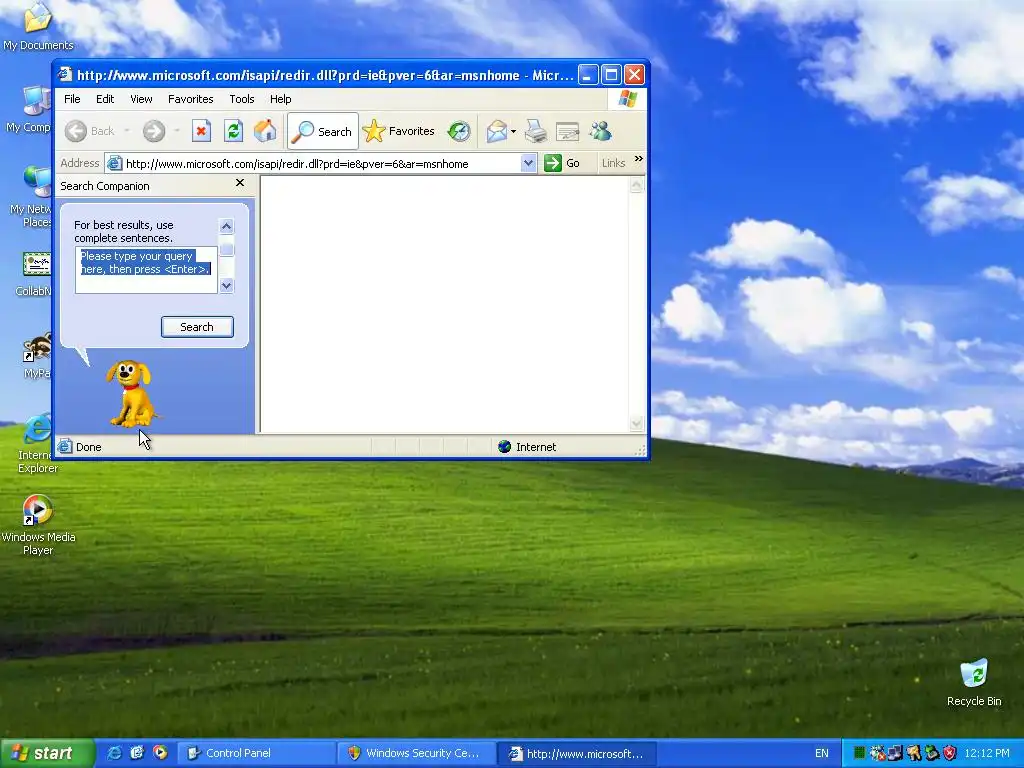This screenshot has height=768, width=1024.
Task: Open the View menu
Action: point(141,99)
